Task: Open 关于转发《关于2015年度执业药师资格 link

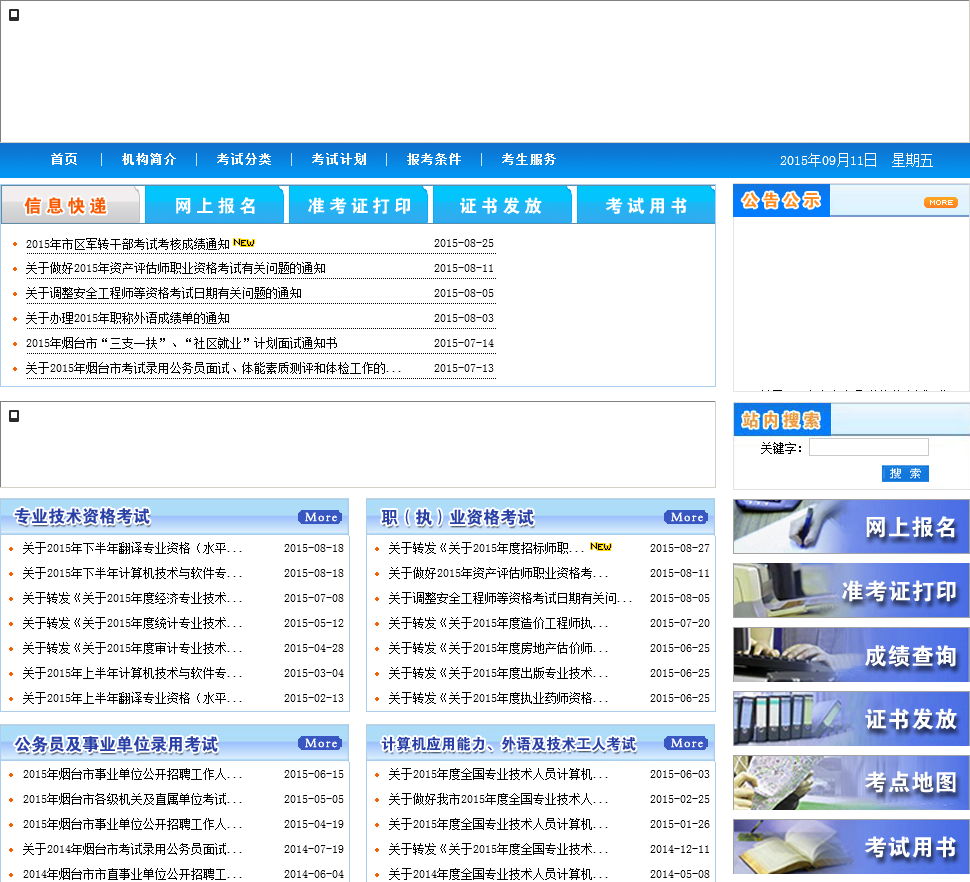Action: point(498,698)
